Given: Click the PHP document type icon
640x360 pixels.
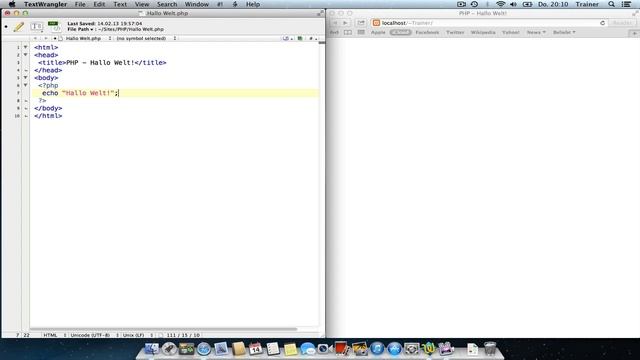Looking at the screenshot, I should (x=54, y=27).
